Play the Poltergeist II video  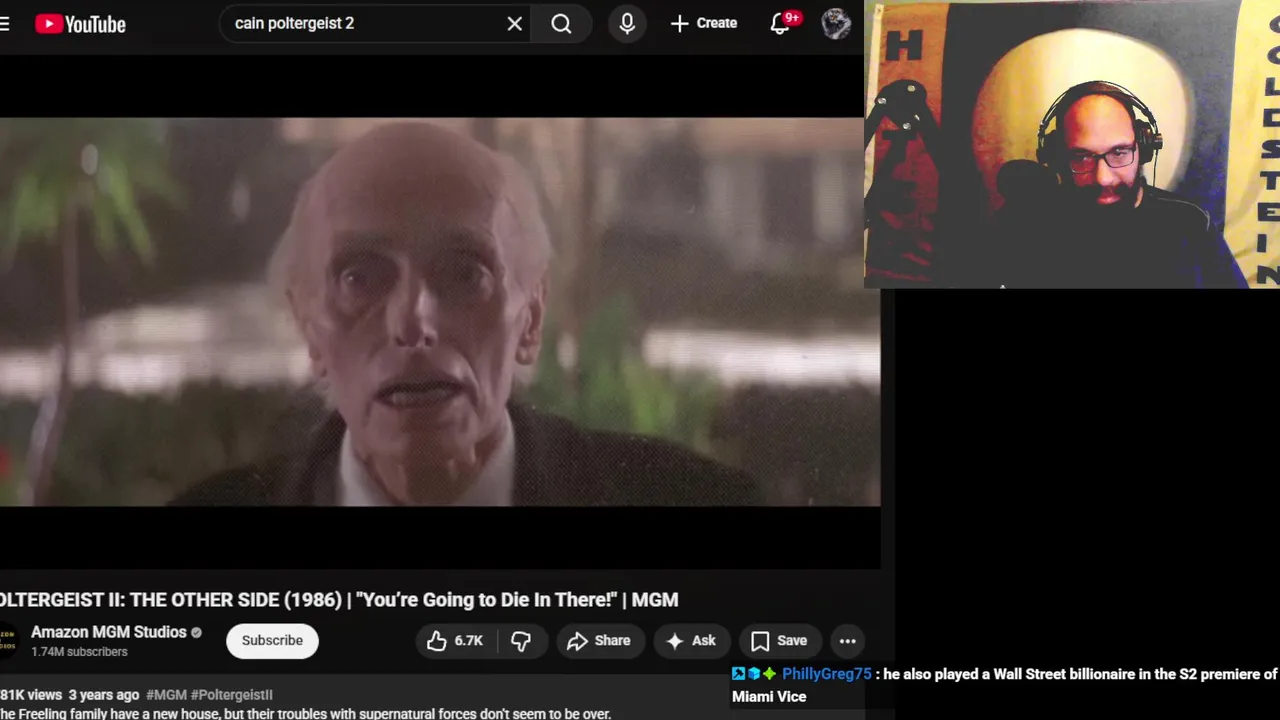[440, 311]
